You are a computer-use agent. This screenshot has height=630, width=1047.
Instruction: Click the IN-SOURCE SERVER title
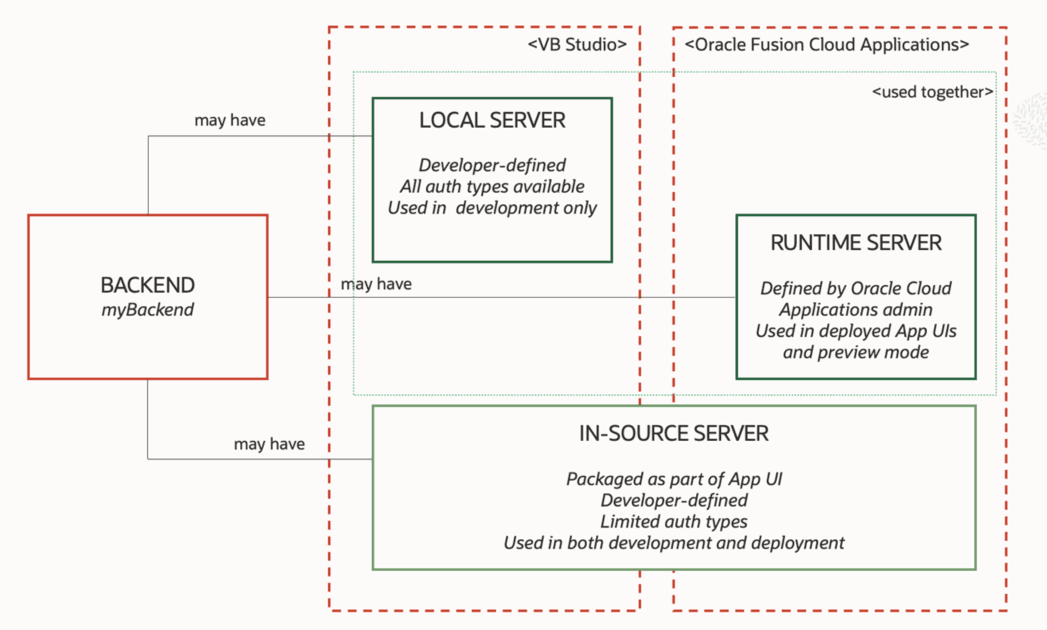pos(674,434)
